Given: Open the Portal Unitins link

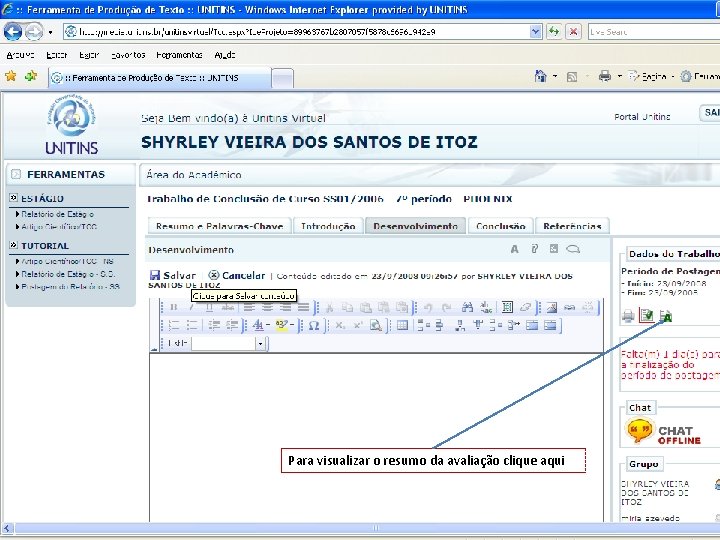Looking at the screenshot, I should (x=642, y=117).
